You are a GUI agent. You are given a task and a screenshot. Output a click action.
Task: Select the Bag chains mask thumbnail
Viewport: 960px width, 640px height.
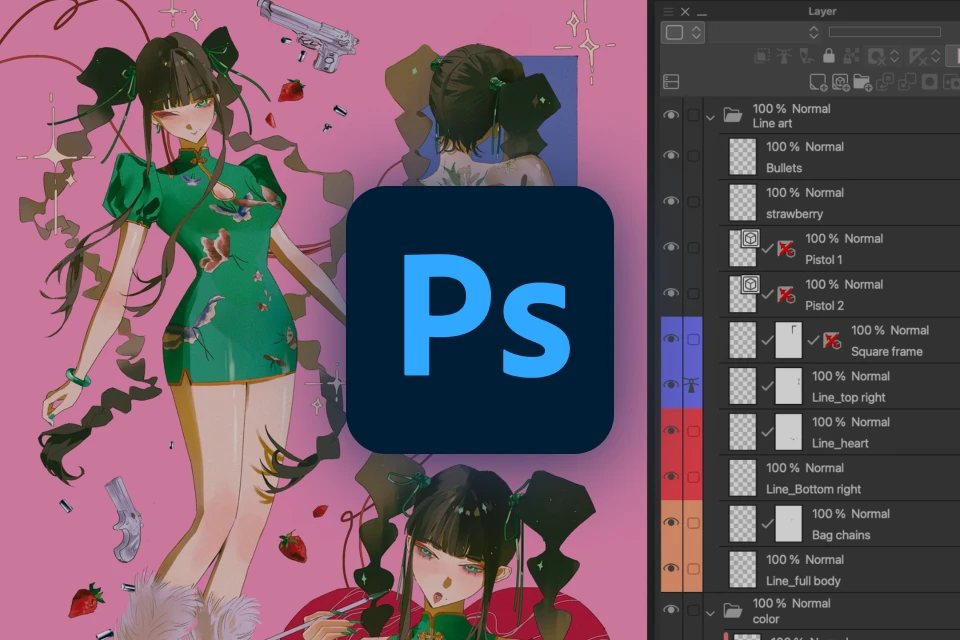tap(789, 524)
